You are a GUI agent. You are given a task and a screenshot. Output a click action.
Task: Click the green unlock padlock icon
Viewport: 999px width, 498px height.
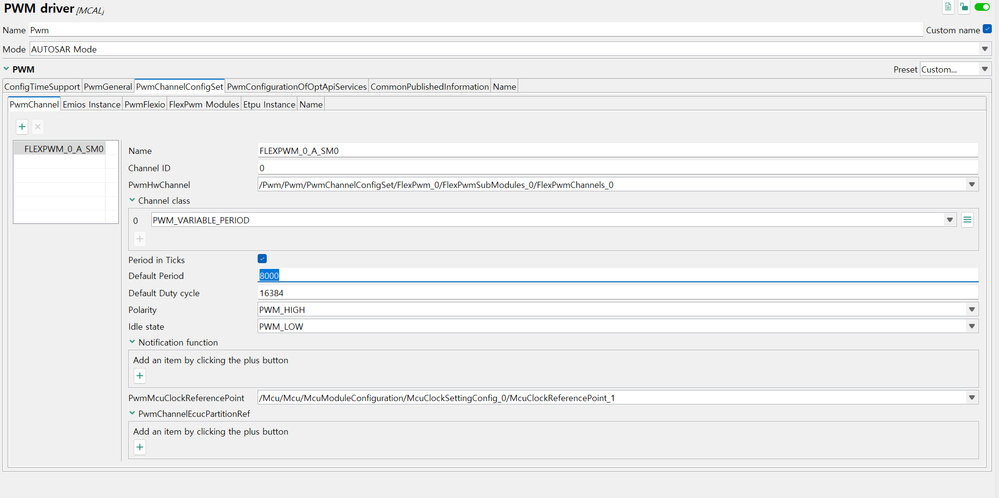pyautogui.click(x=963, y=8)
